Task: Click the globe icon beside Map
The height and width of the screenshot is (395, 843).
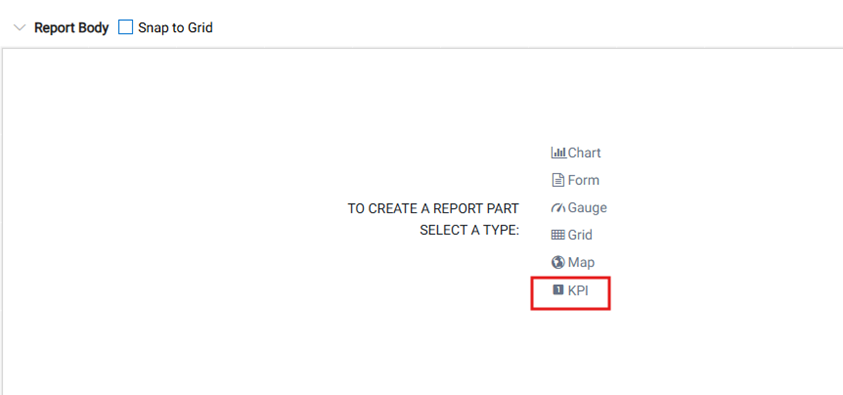Action: (x=558, y=262)
